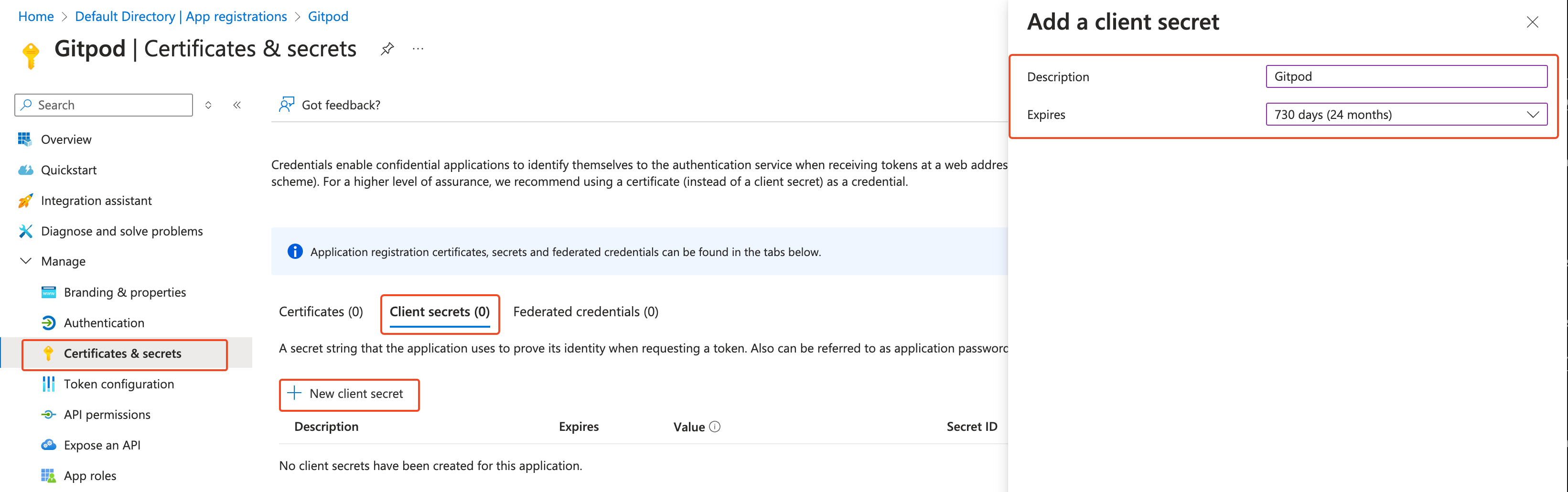Click the API permissions icon
The height and width of the screenshot is (492, 1568).
48,415
